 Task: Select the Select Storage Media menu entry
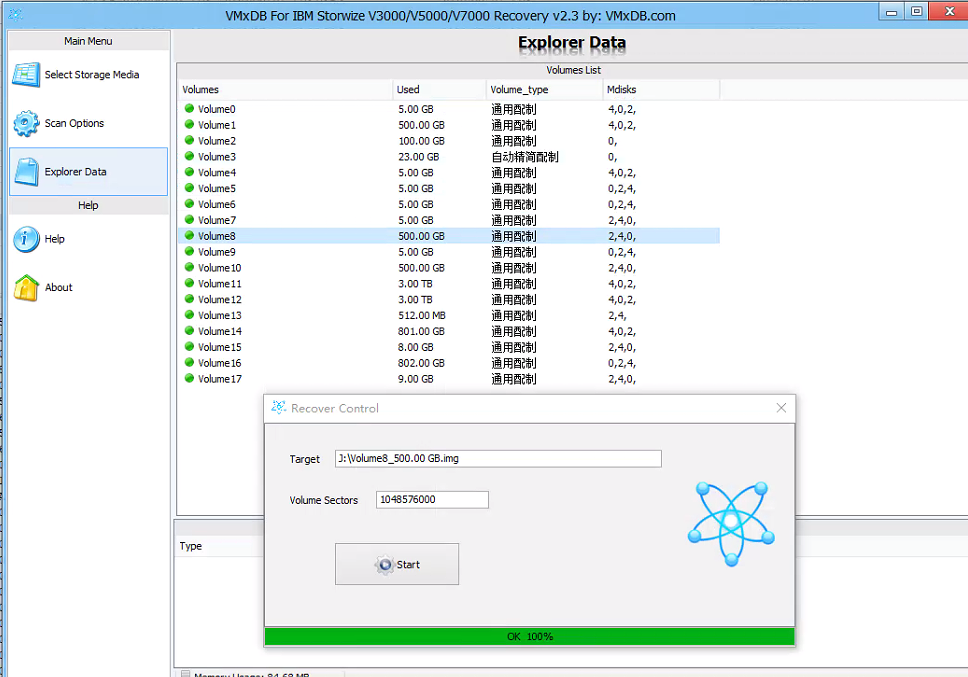pyautogui.click(x=88, y=75)
